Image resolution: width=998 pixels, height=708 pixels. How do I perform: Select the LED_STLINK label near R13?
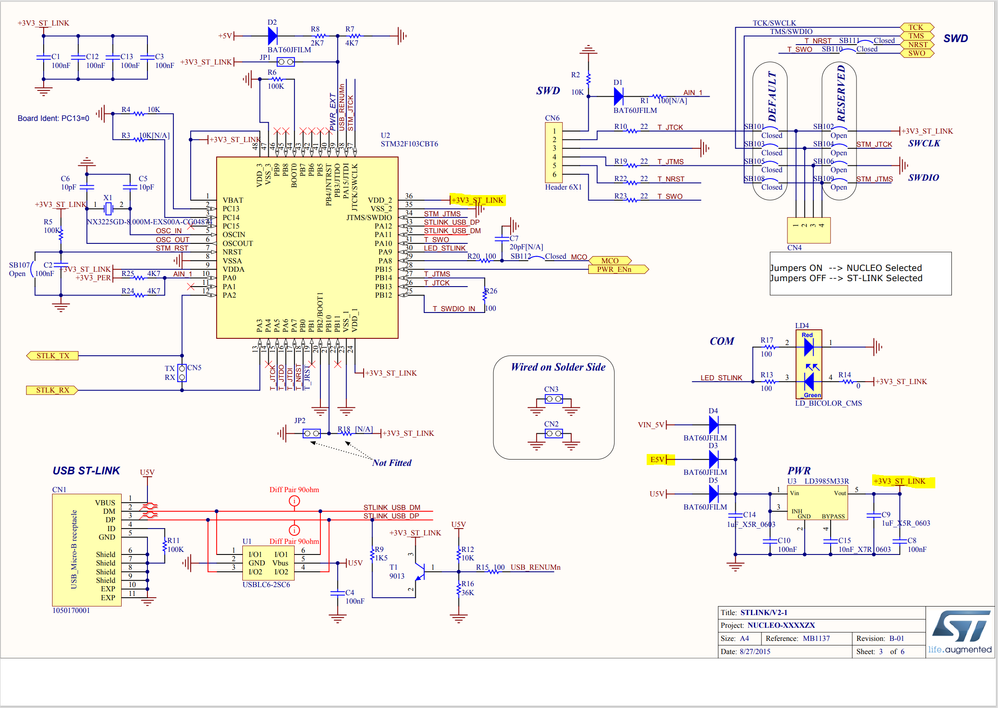(x=721, y=378)
